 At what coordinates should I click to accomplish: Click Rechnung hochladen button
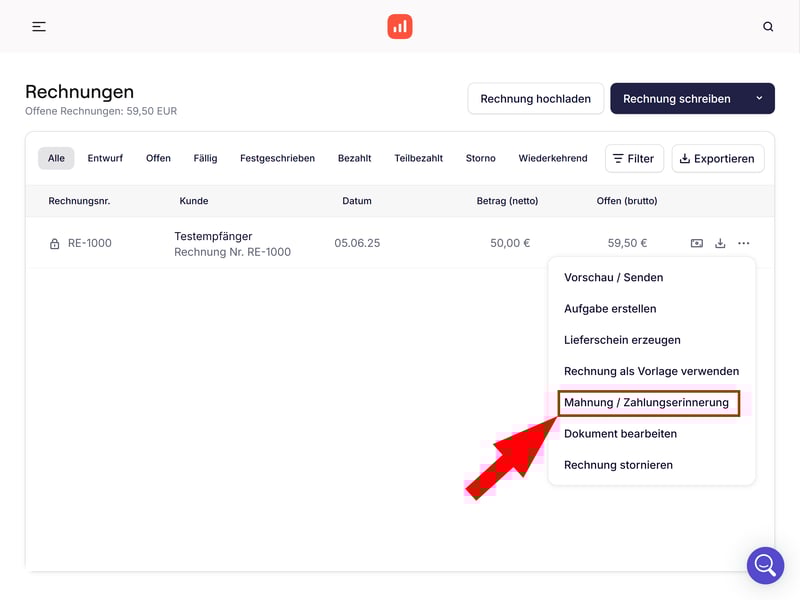tap(535, 99)
